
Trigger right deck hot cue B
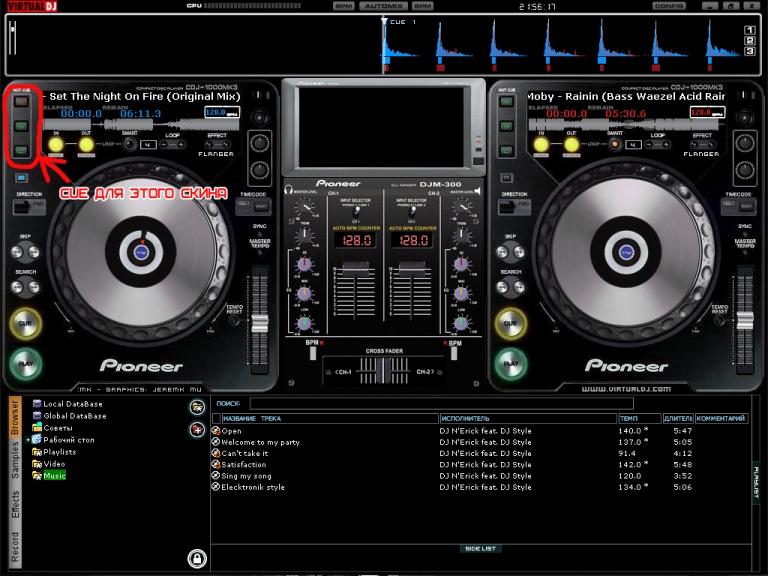506,126
